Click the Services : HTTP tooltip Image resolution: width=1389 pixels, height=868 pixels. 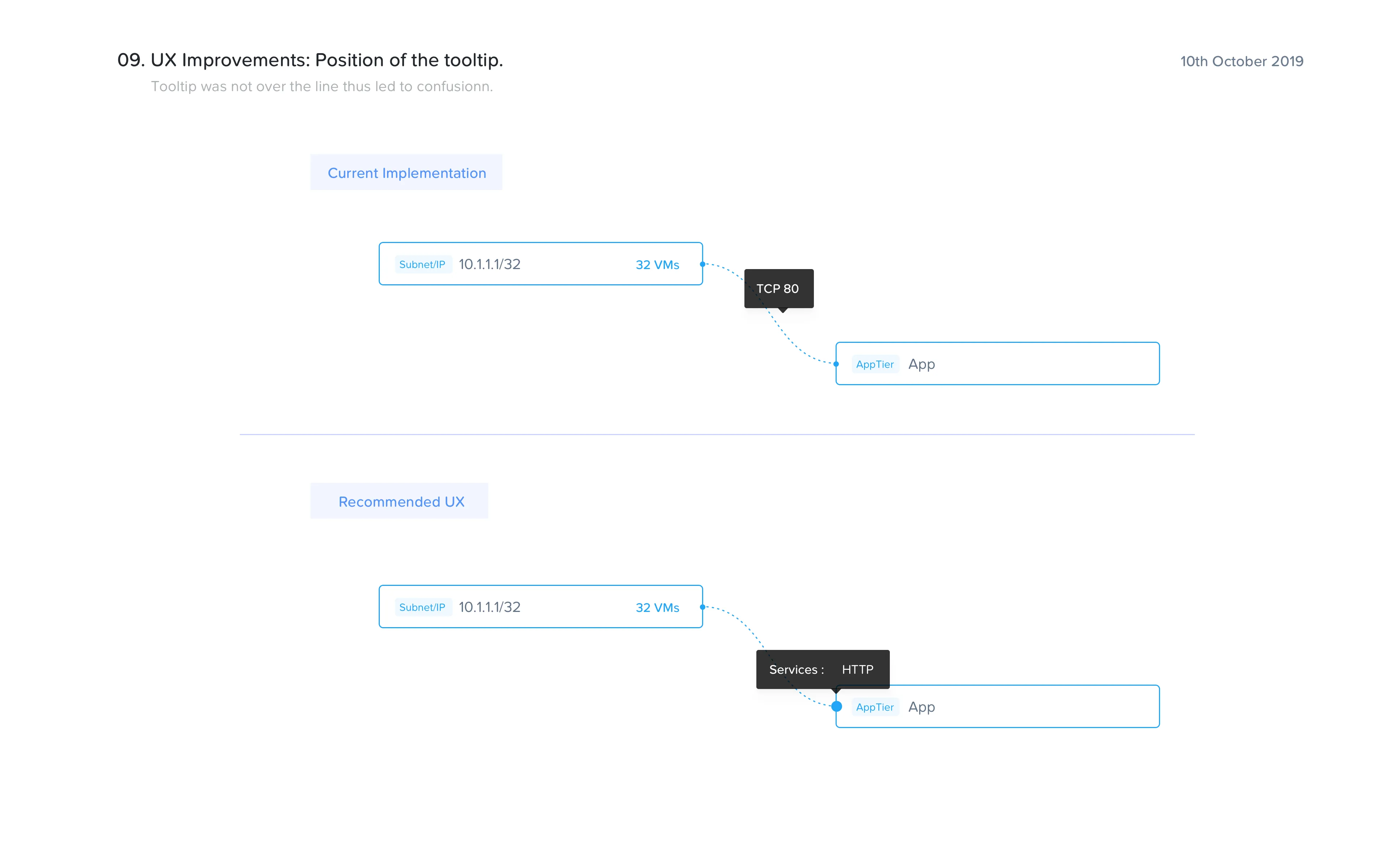click(822, 669)
